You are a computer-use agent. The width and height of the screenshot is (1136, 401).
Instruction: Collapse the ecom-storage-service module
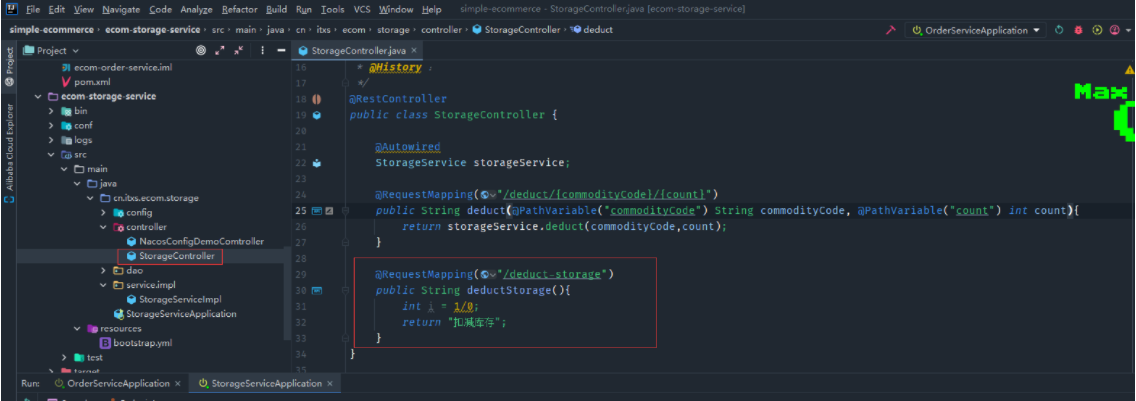pyautogui.click(x=38, y=96)
